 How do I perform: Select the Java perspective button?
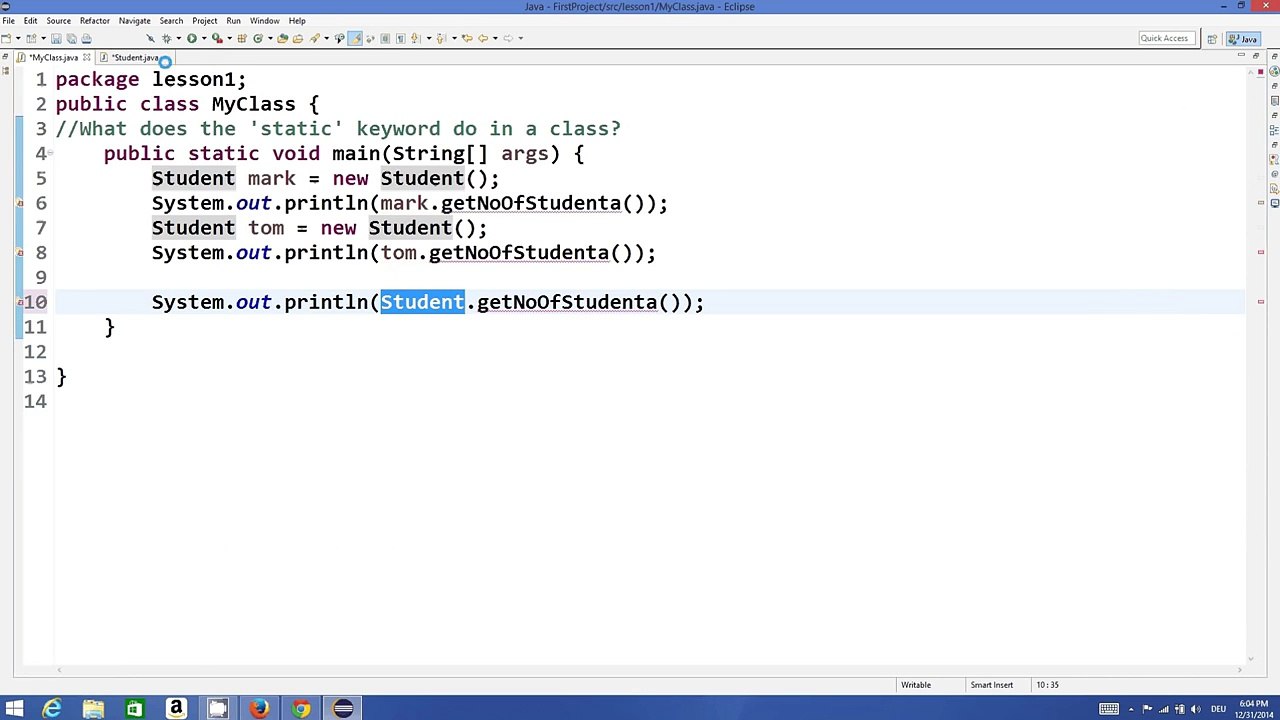[1244, 39]
